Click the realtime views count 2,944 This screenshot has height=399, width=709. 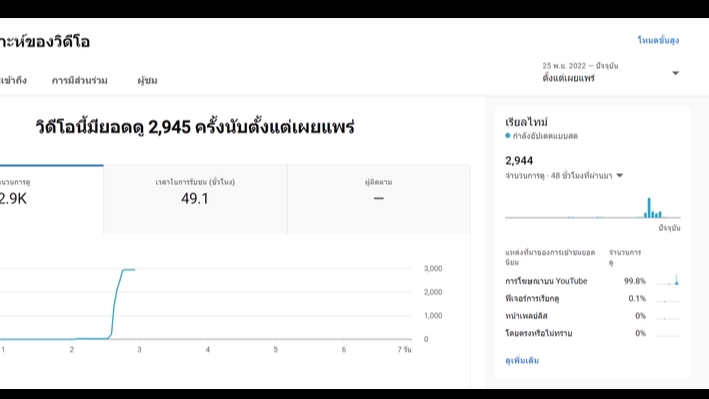pos(519,161)
